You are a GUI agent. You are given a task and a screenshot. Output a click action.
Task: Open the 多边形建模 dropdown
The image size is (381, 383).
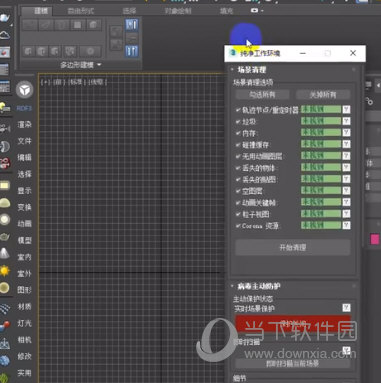point(81,65)
